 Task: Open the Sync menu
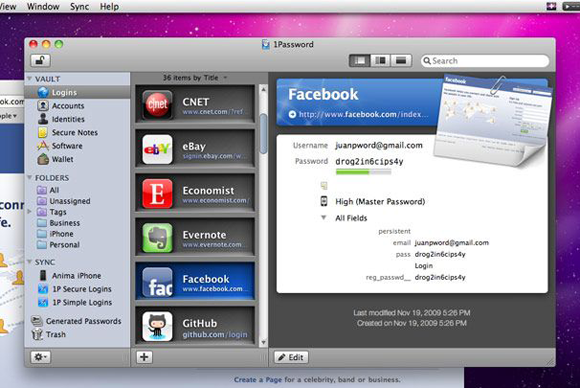[x=80, y=6]
